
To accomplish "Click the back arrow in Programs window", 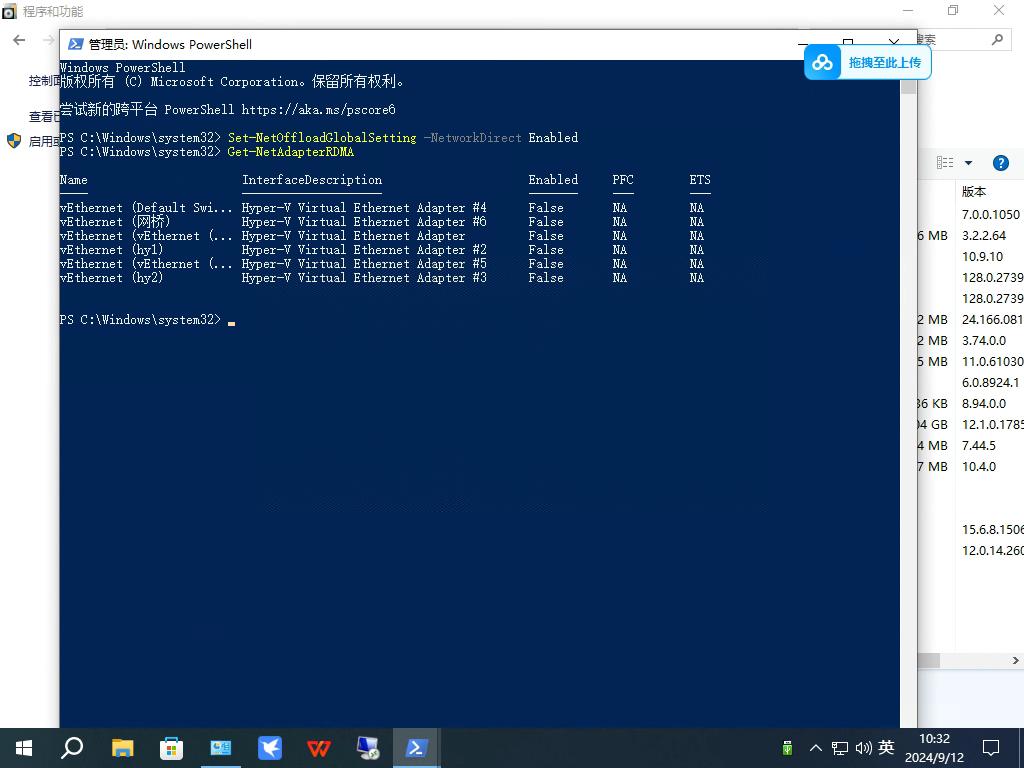I will click(x=19, y=40).
